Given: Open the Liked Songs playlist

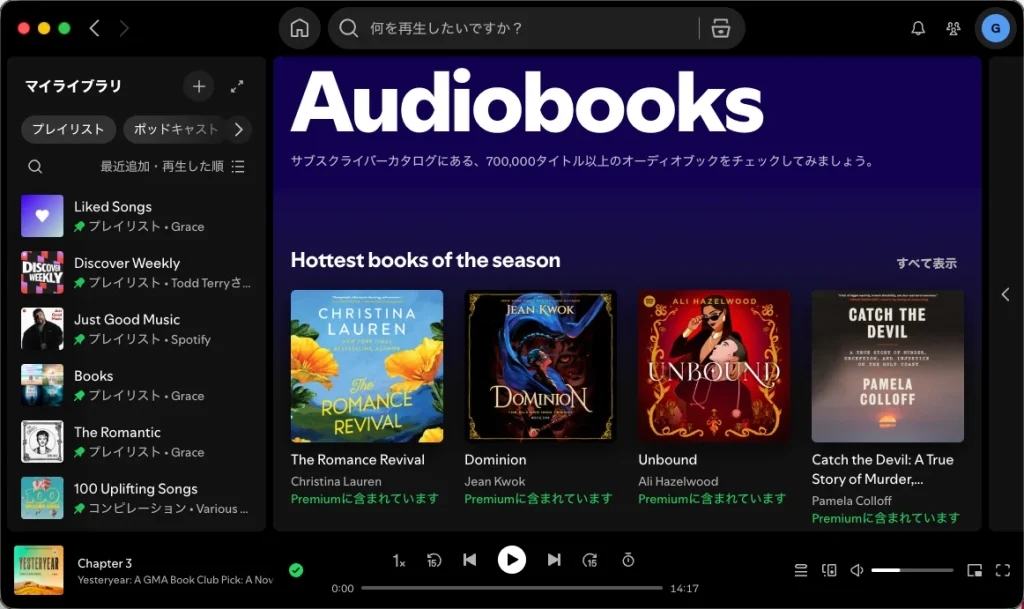Looking at the screenshot, I should 136,216.
